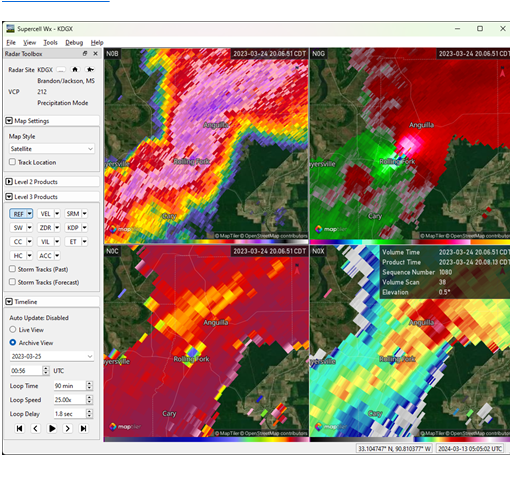
Task: Click the home radar site icon
Action: [x=75, y=69]
